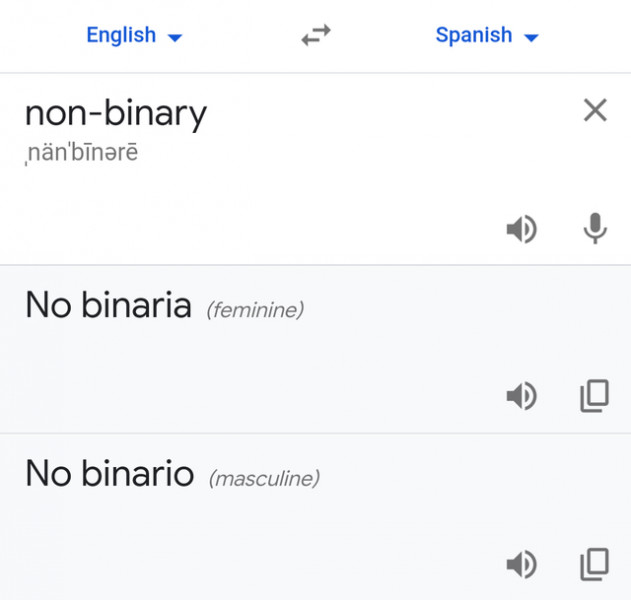Listen to the English word non-binary
Image resolution: width=631 pixels, height=600 pixels.
click(x=520, y=230)
